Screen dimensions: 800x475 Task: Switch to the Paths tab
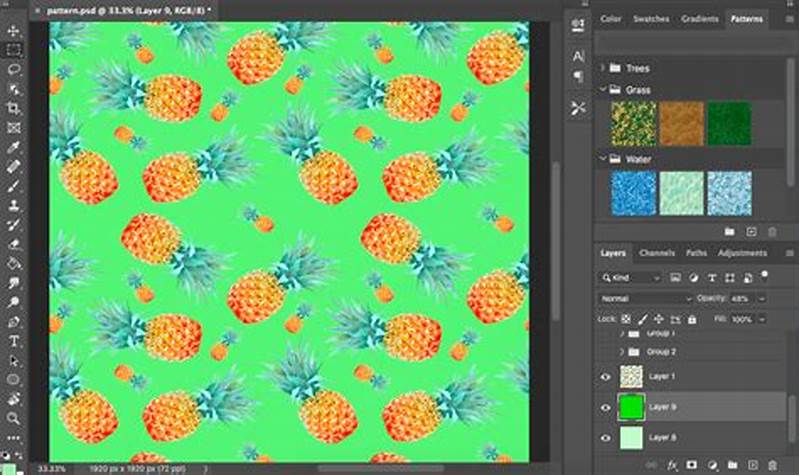click(x=696, y=253)
